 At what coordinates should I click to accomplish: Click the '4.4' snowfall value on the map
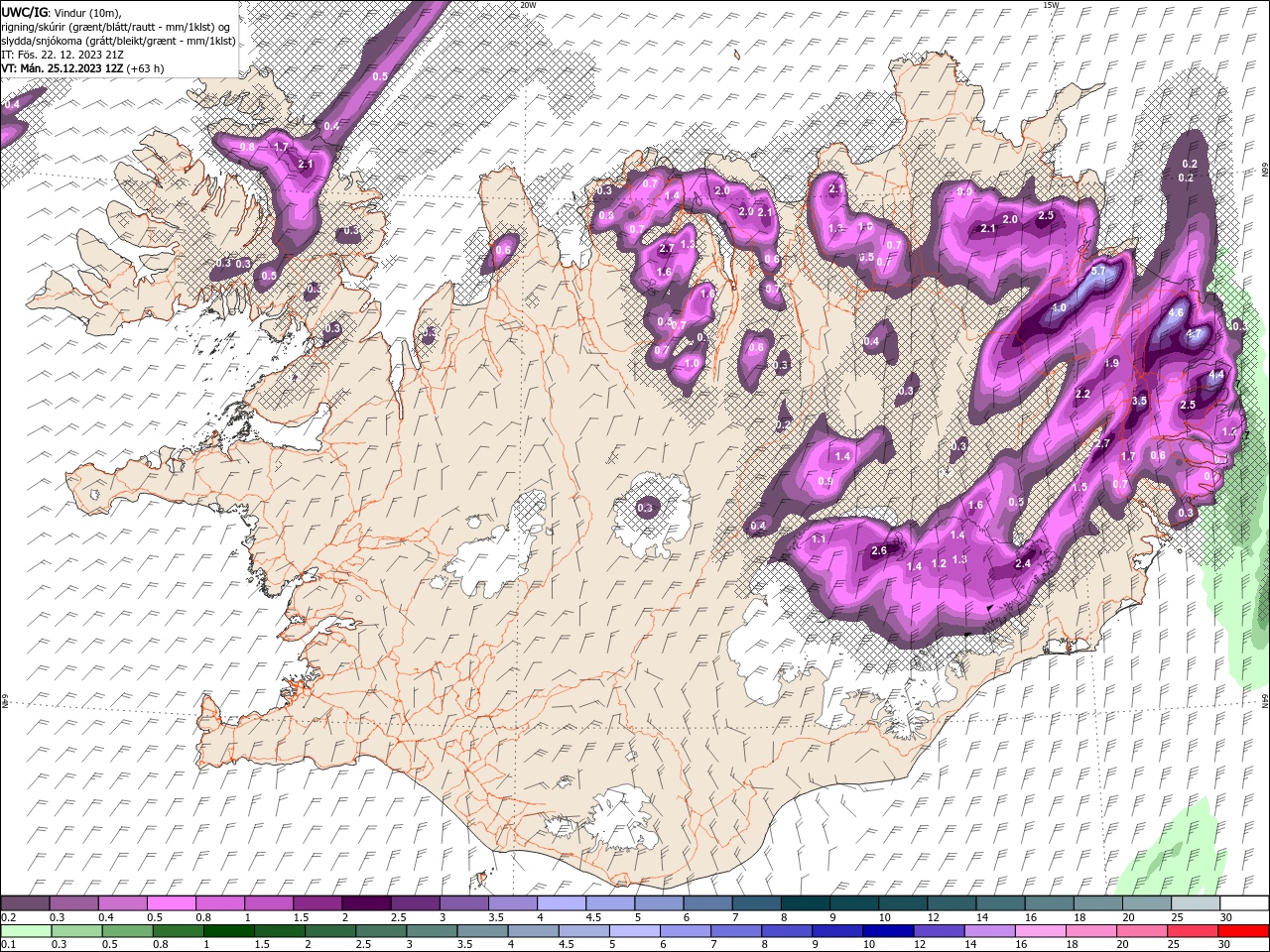coord(1216,376)
